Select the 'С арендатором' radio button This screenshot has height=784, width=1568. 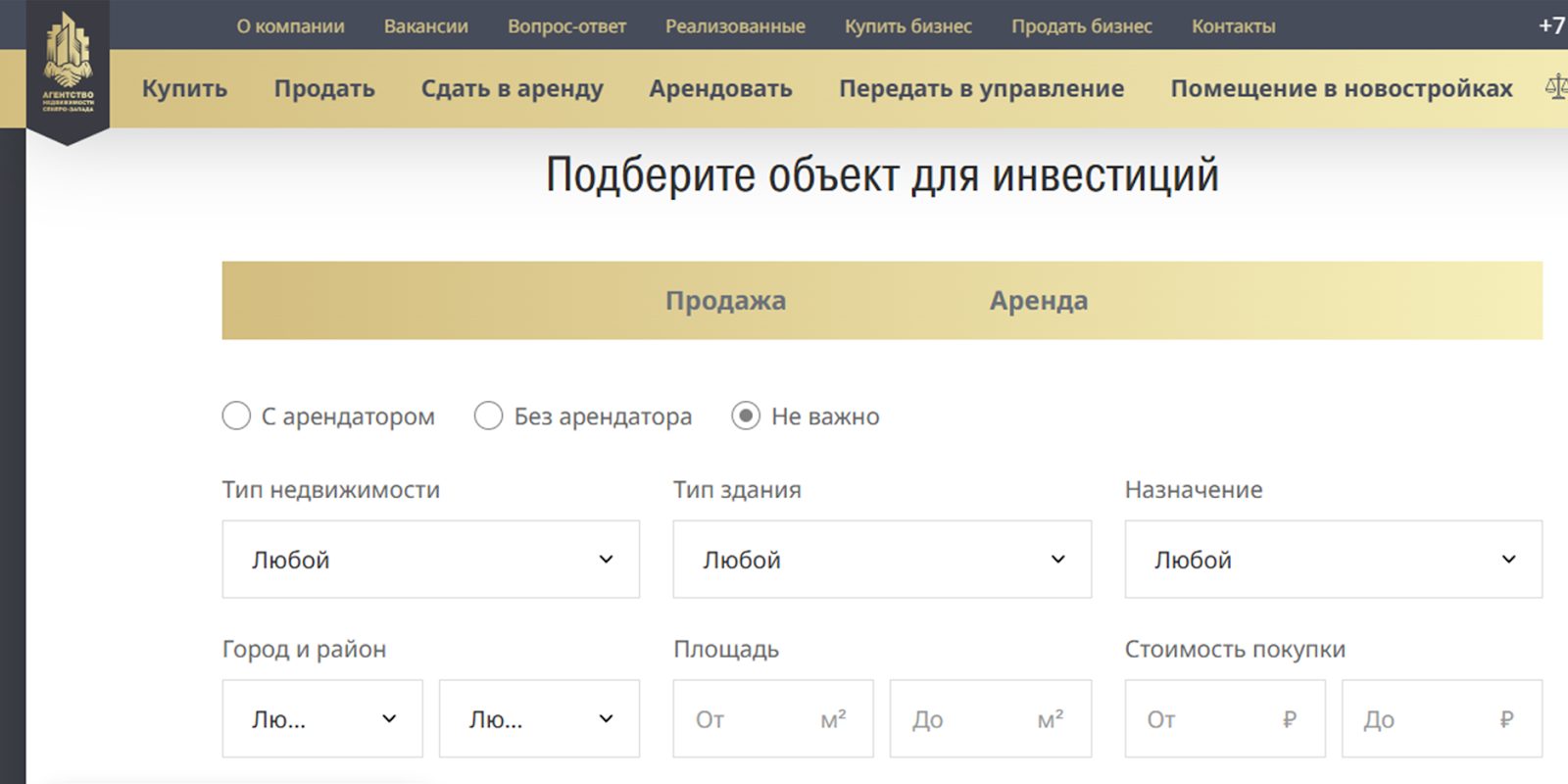pos(236,416)
